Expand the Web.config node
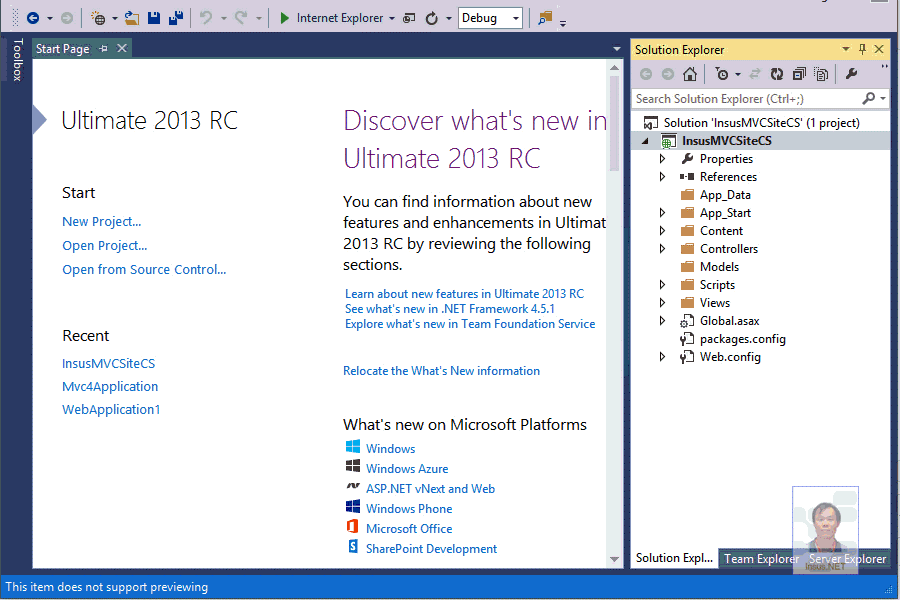900x600 pixels. tap(662, 357)
